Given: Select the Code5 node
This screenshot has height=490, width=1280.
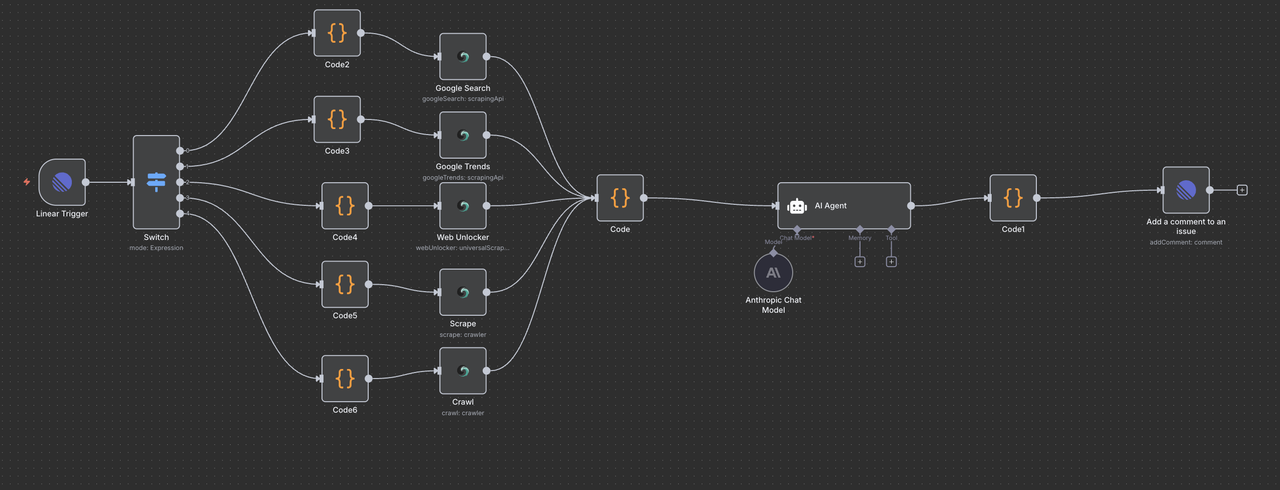Looking at the screenshot, I should pyautogui.click(x=345, y=284).
